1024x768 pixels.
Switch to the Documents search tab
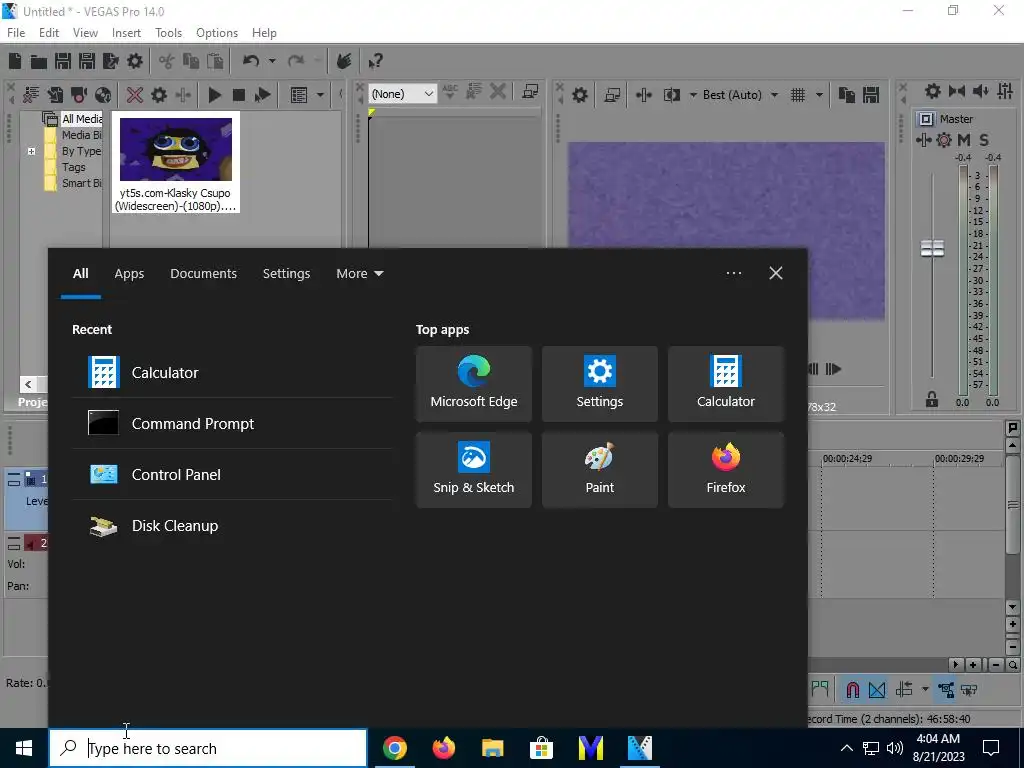[203, 274]
